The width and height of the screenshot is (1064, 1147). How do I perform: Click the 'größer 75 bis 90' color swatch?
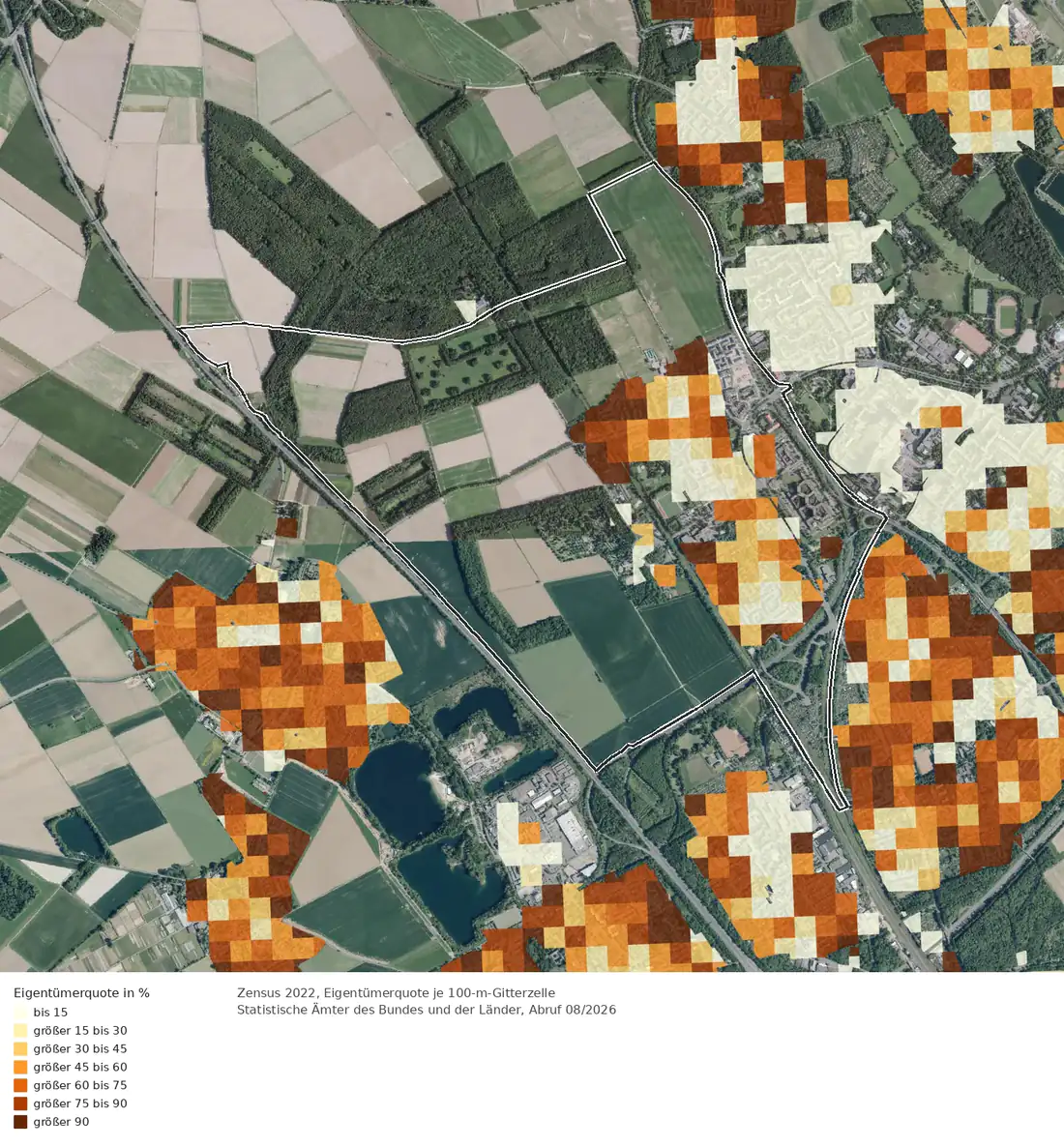point(20,1103)
